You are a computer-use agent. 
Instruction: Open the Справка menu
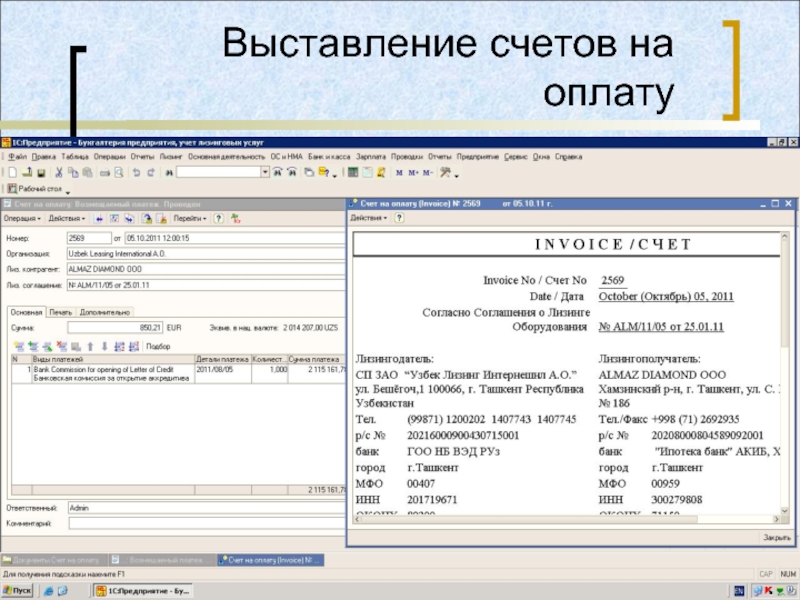568,157
